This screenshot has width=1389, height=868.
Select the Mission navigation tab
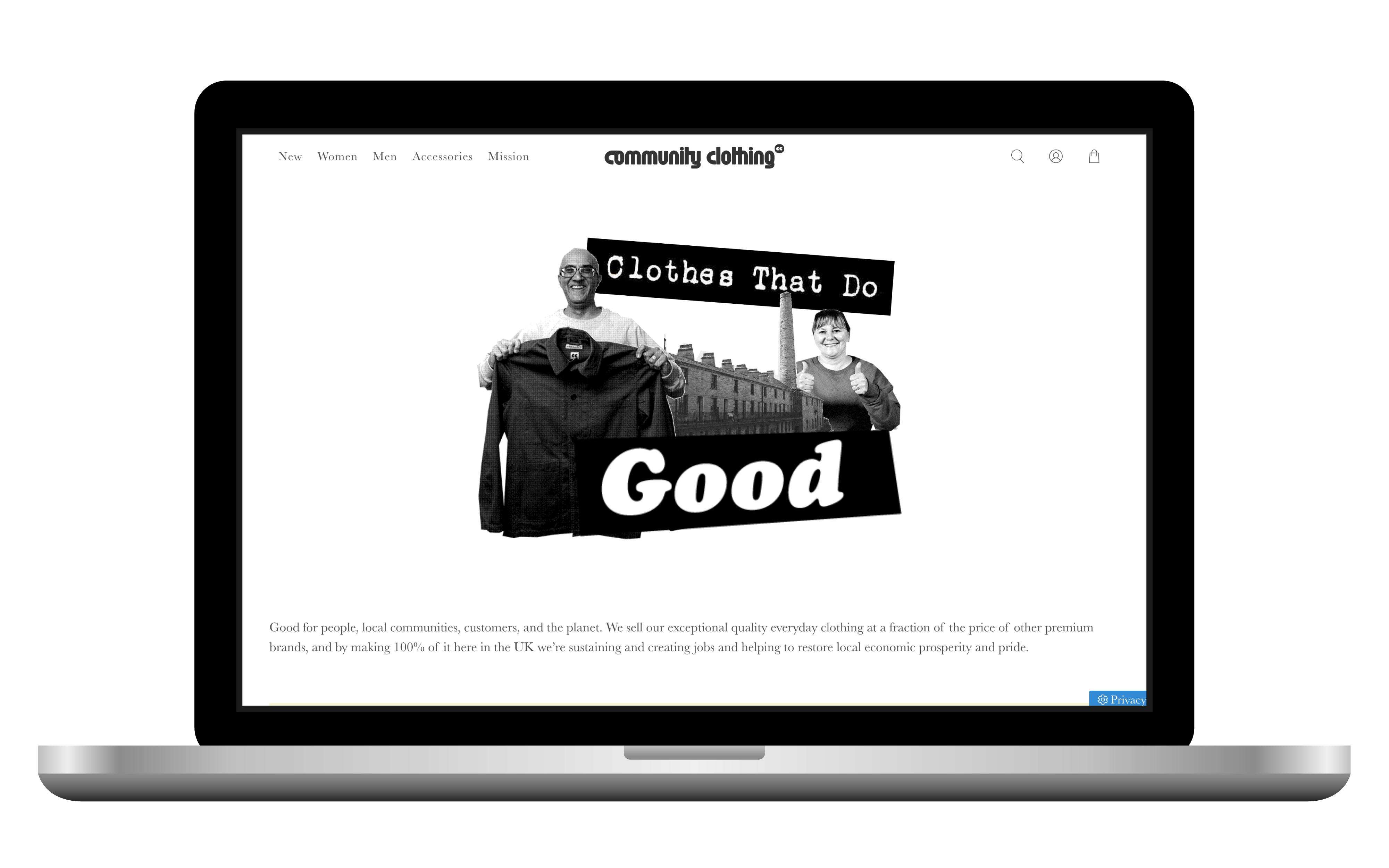(x=507, y=156)
